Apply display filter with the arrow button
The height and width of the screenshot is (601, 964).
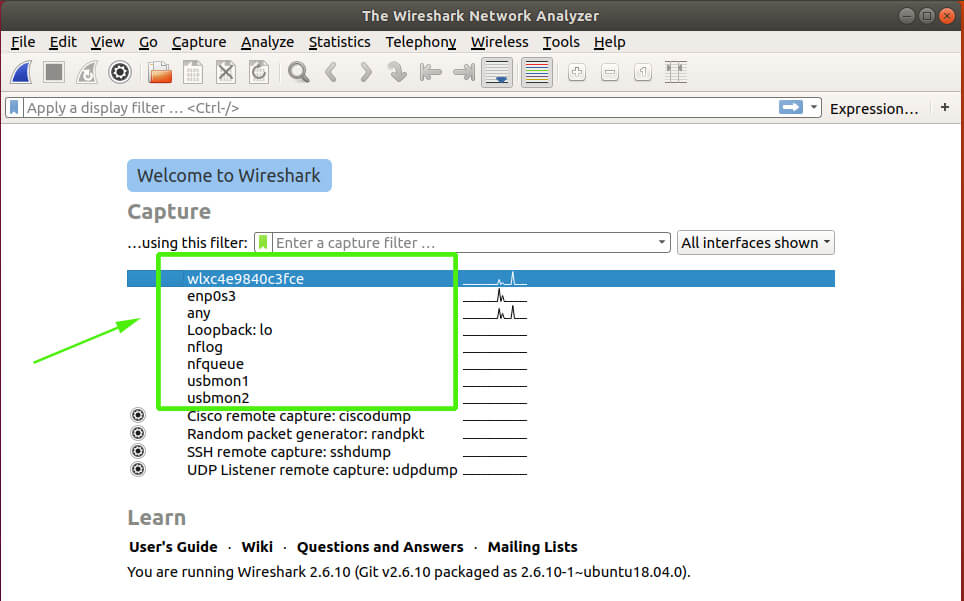[791, 108]
